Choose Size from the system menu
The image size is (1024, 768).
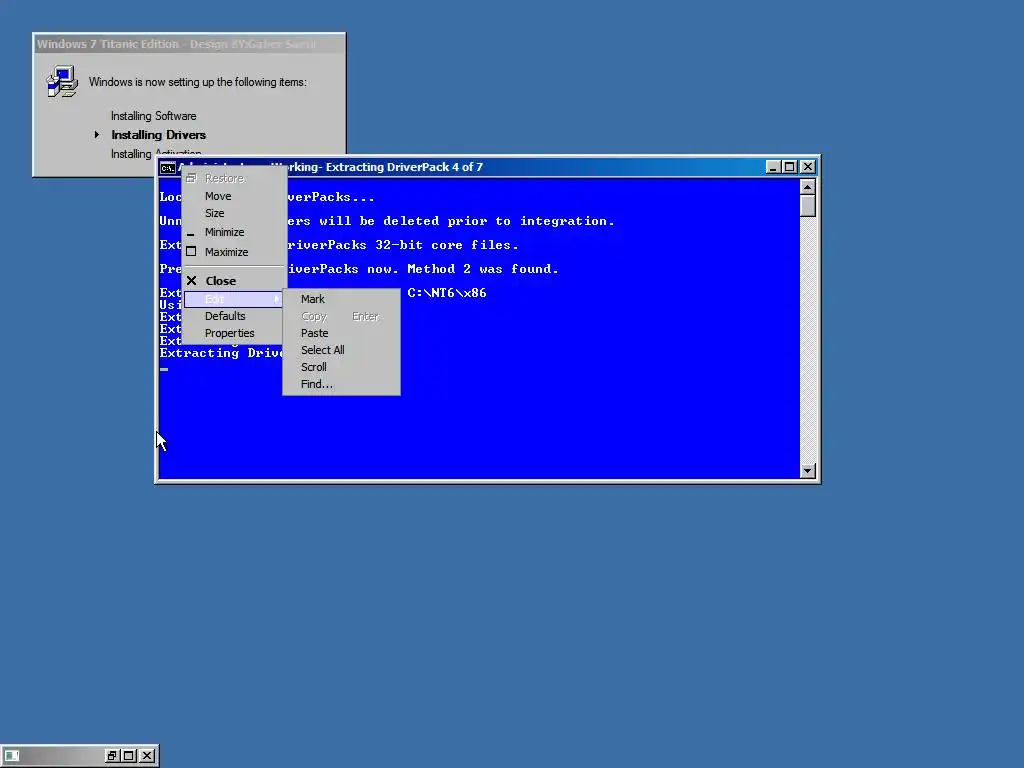point(234,213)
